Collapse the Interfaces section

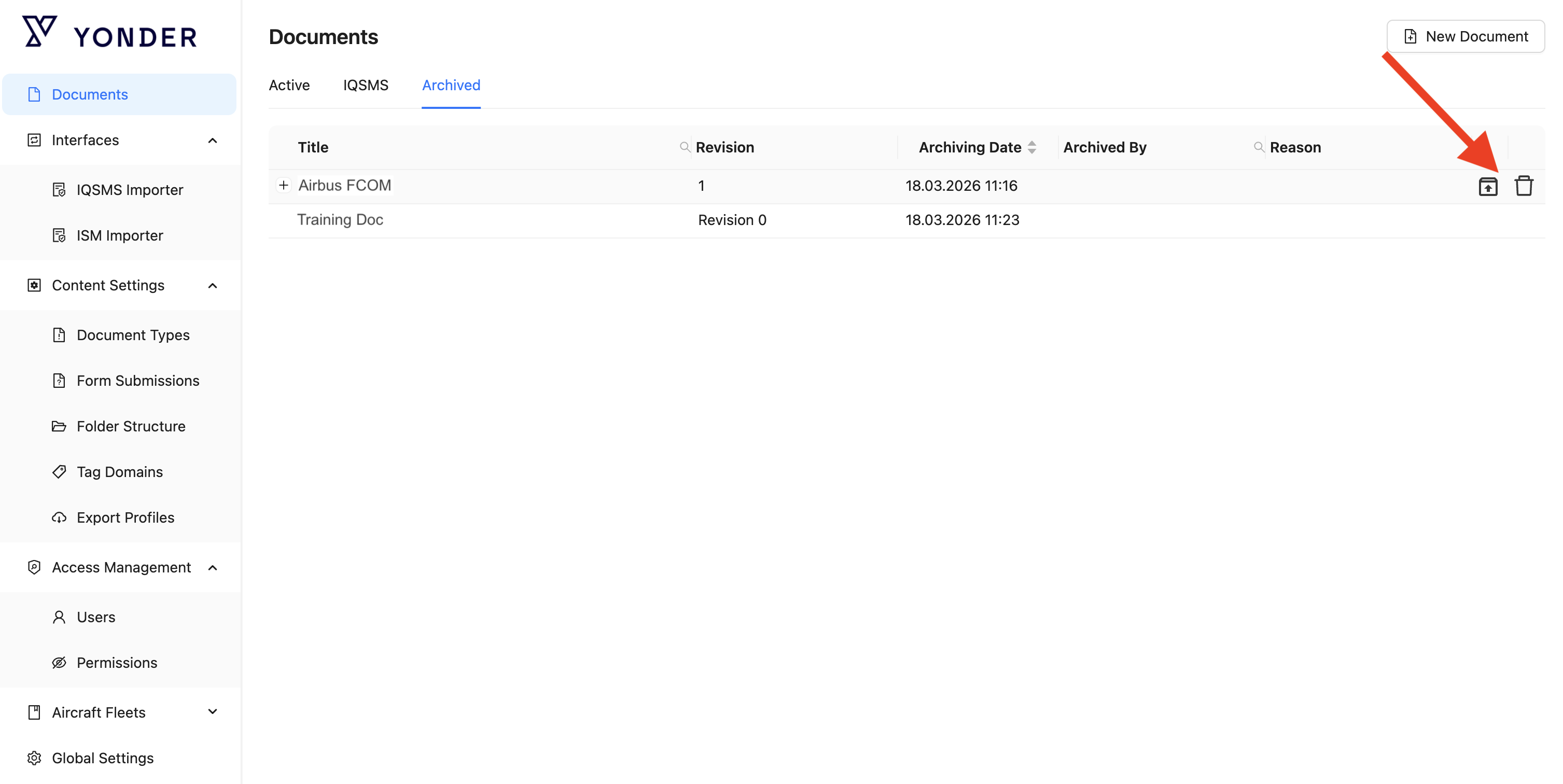tap(213, 140)
